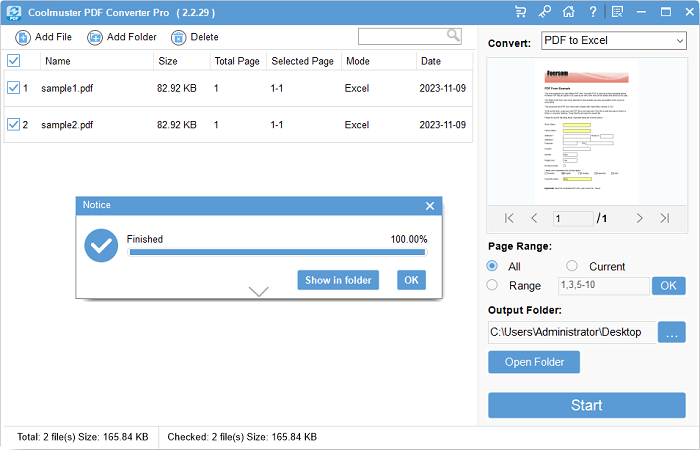Close the Notice dialog
700x450 pixels.
(430, 206)
